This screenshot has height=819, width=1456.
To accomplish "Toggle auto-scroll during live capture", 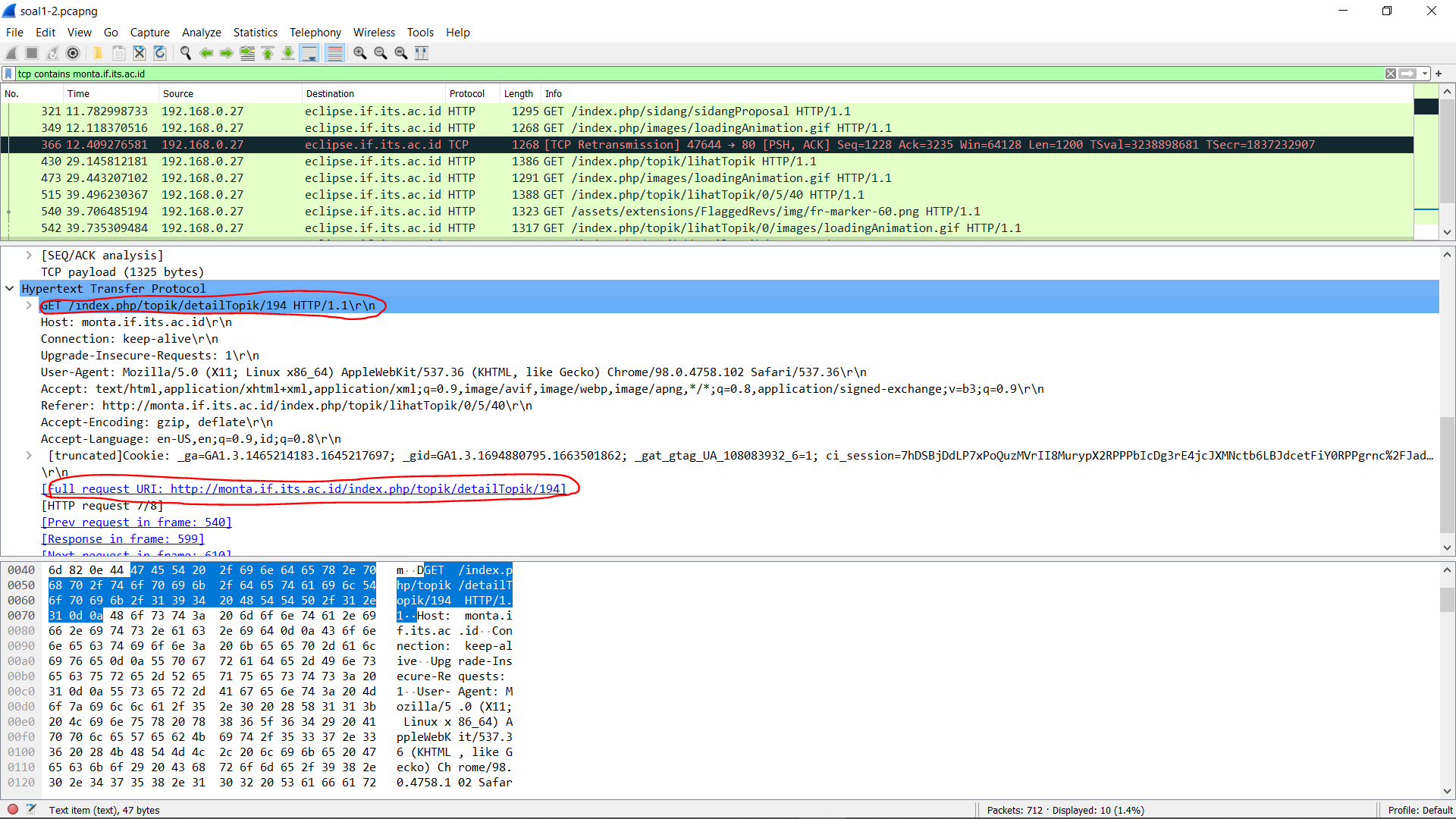I will 309,53.
